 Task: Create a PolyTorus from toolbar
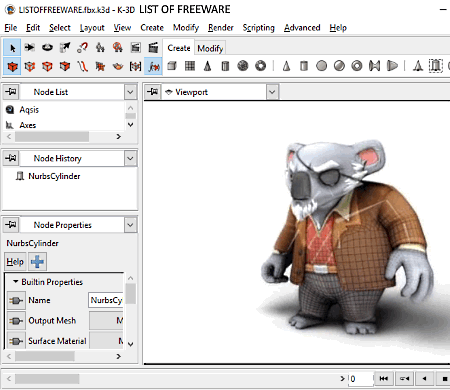[x=260, y=66]
